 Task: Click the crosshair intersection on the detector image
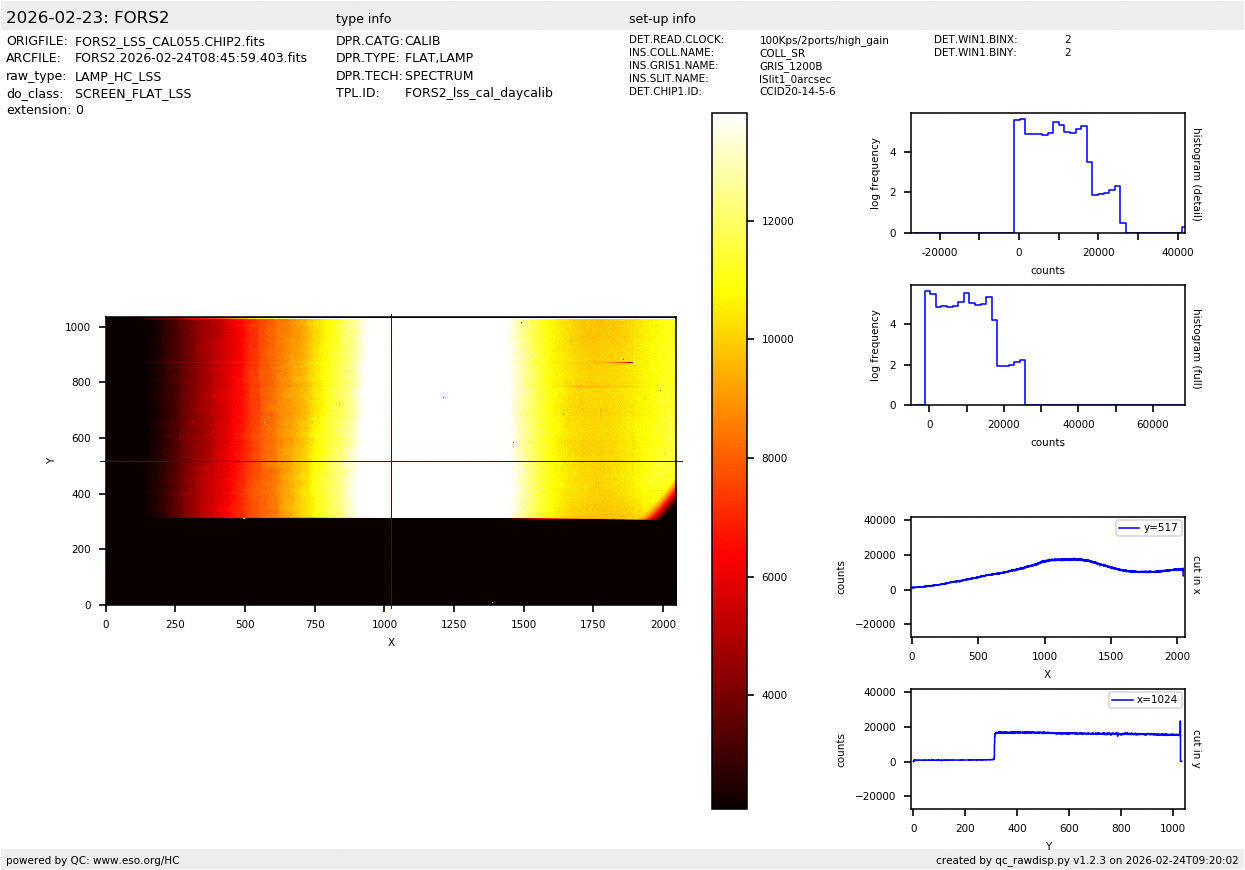point(391,461)
